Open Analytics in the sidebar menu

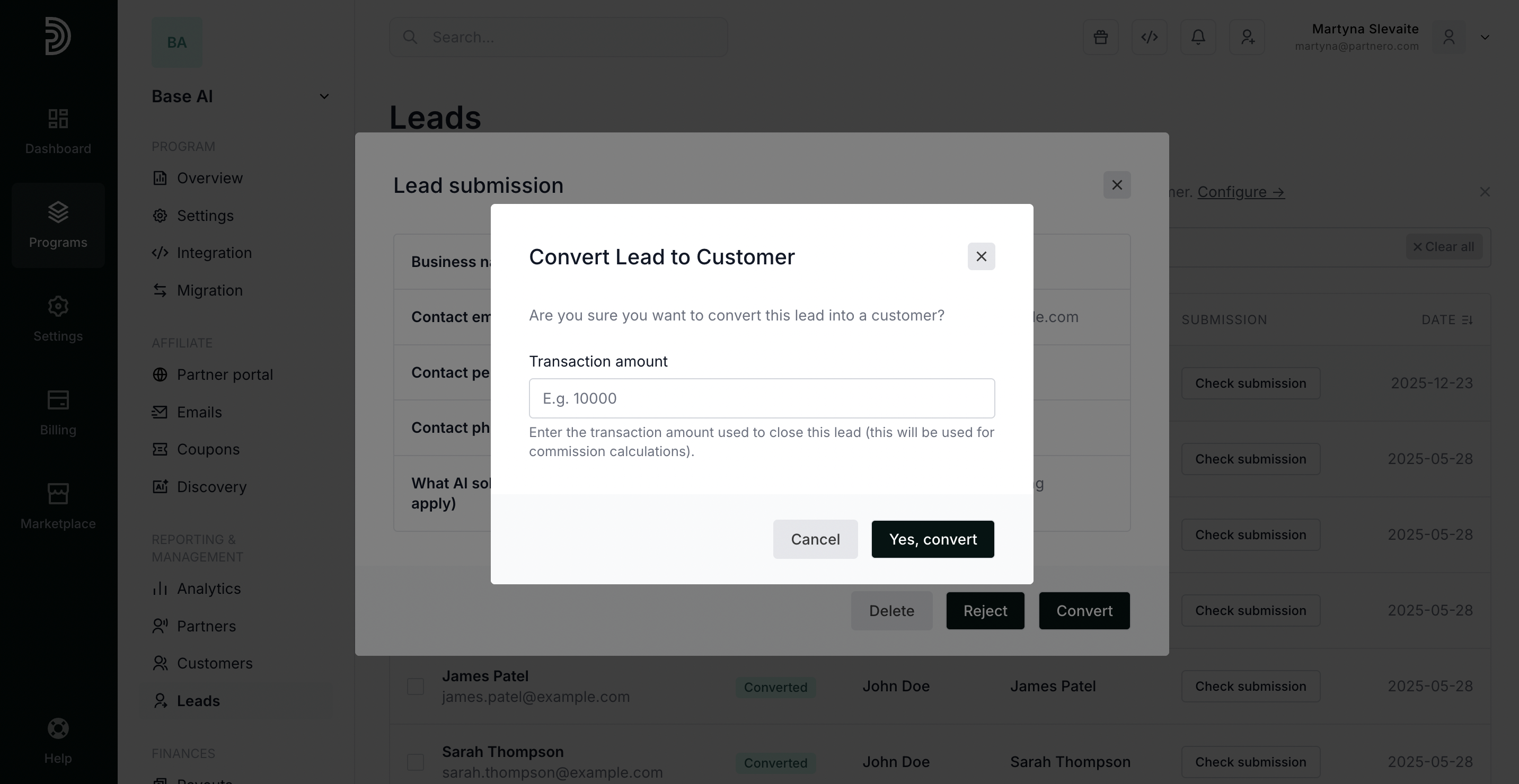(209, 589)
